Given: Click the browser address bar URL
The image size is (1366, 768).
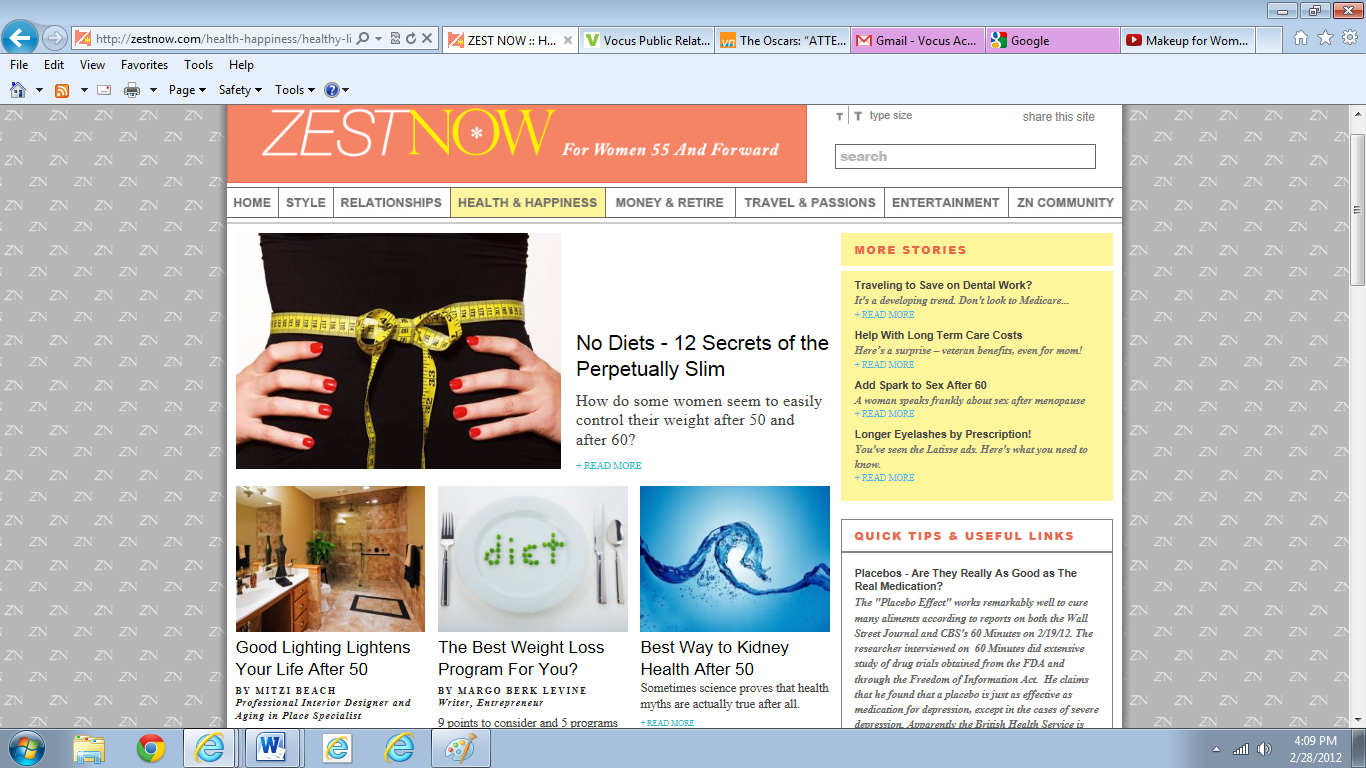Looking at the screenshot, I should coord(224,39).
